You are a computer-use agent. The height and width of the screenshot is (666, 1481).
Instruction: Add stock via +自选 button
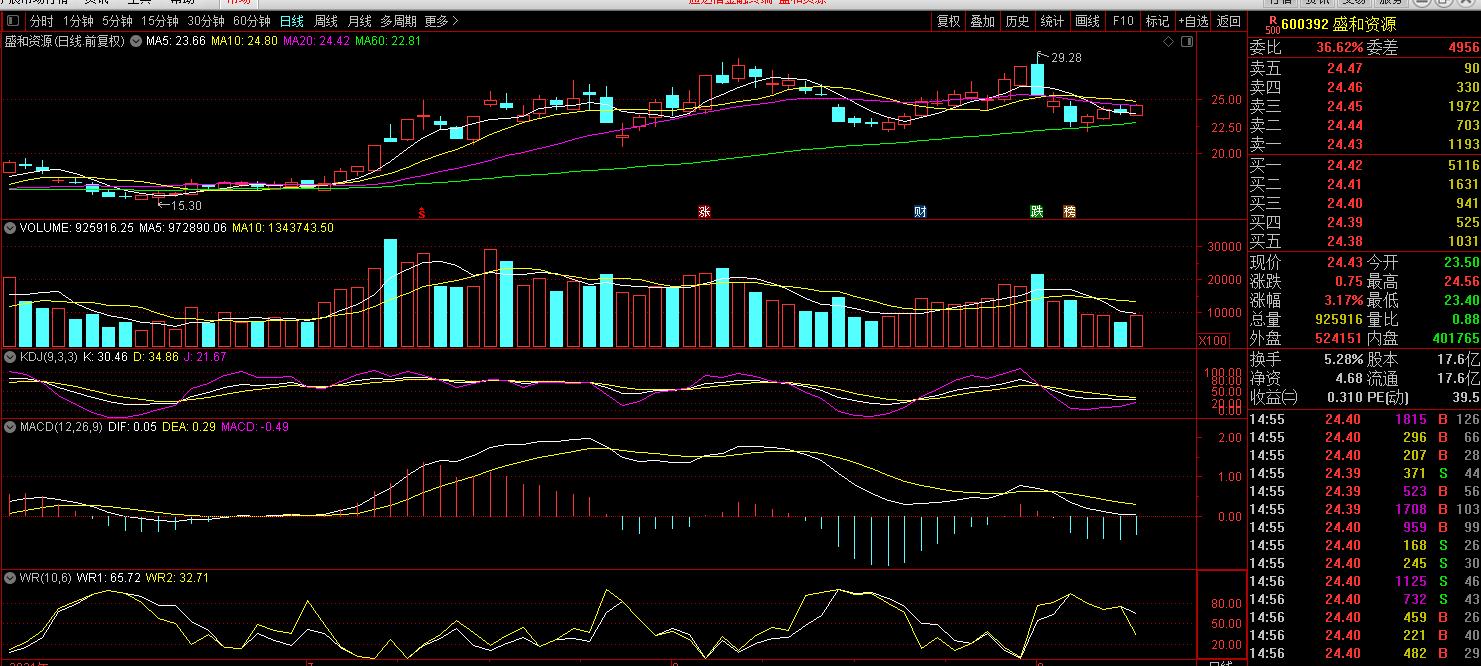click(1193, 21)
